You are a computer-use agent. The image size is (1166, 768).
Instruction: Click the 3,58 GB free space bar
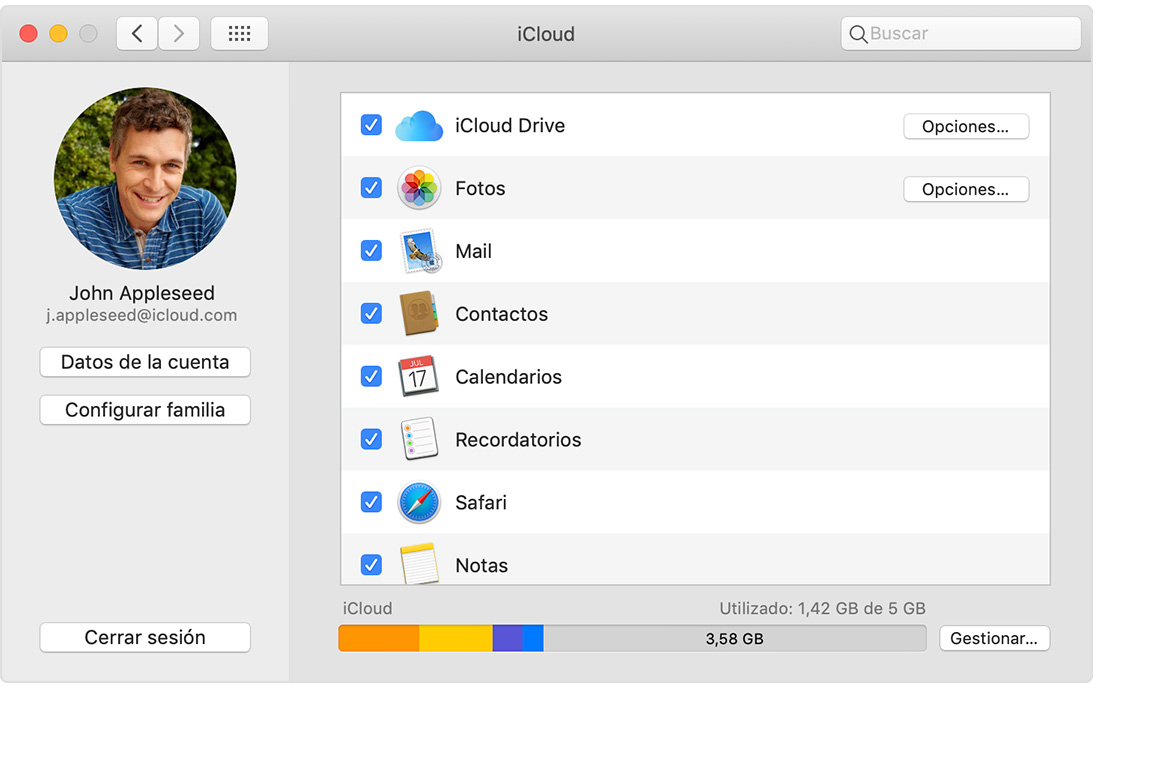[735, 638]
